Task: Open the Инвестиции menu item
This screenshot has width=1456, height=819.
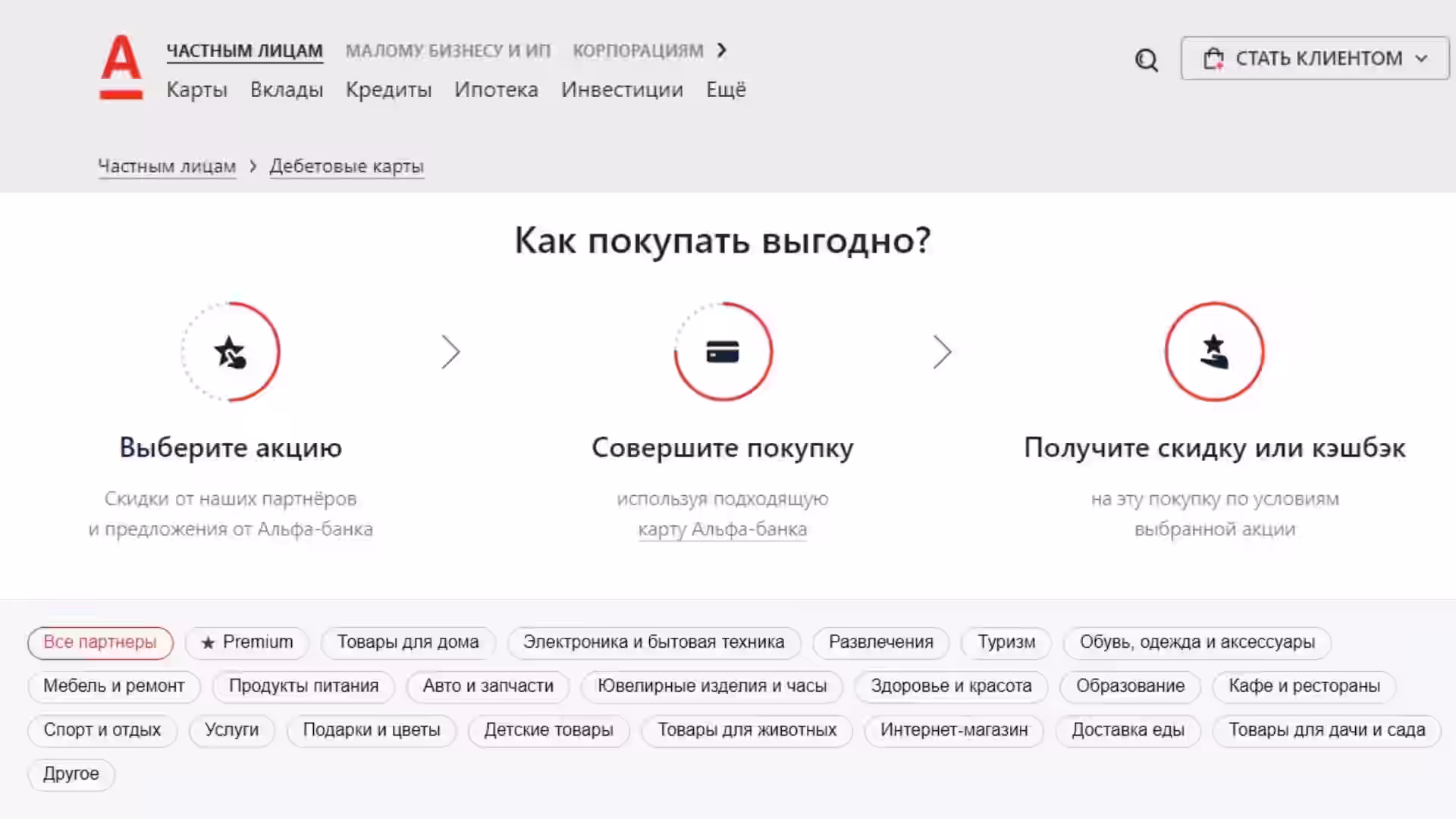Action: tap(622, 89)
